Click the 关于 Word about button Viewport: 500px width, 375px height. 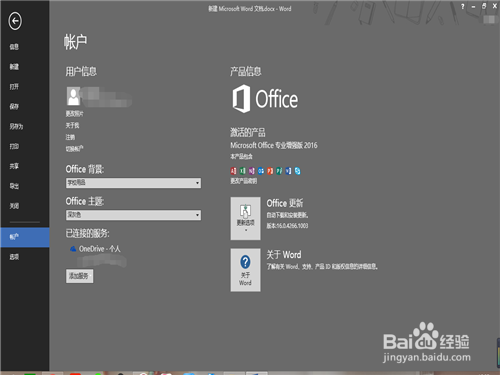point(245,270)
